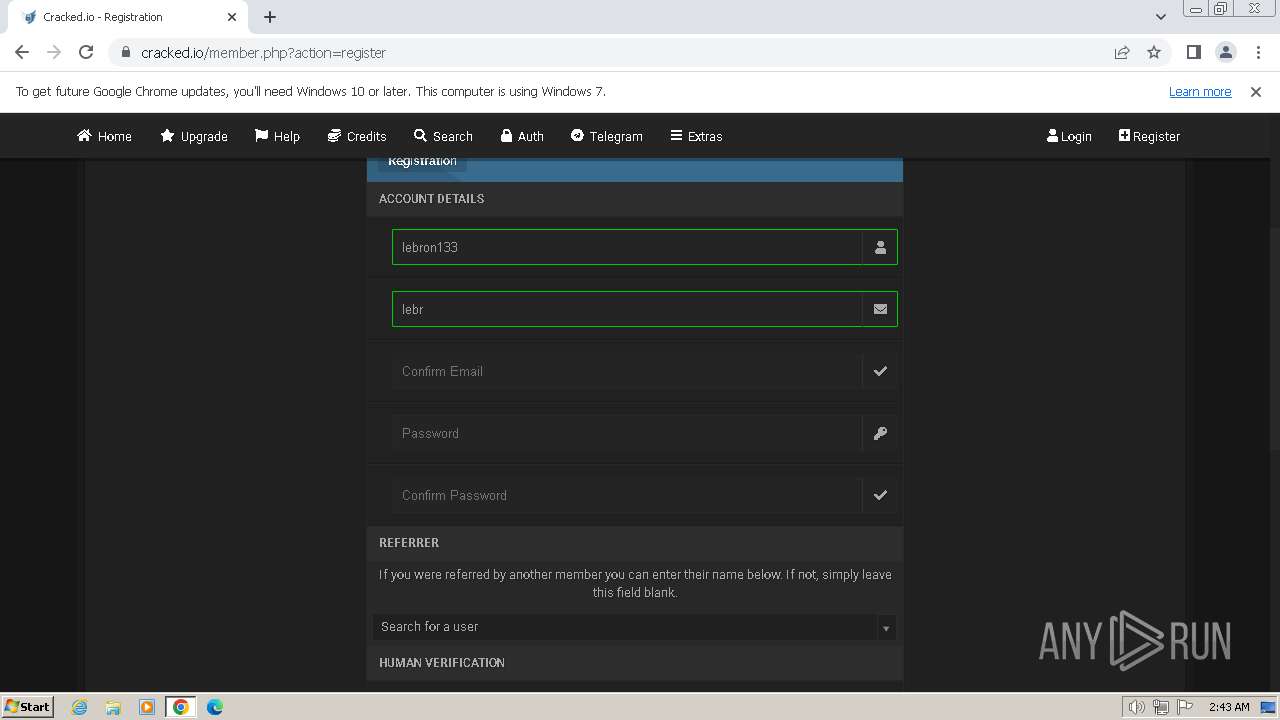Open the Auth menu item
The width and height of the screenshot is (1280, 720).
point(522,136)
